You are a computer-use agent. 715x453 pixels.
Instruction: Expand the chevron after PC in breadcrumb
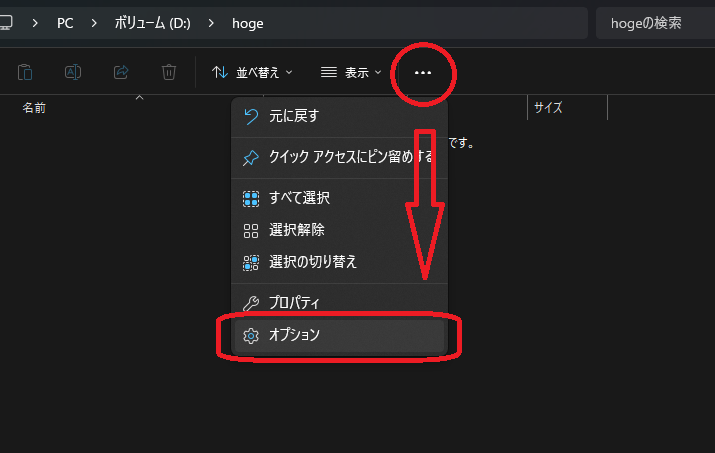(94, 23)
